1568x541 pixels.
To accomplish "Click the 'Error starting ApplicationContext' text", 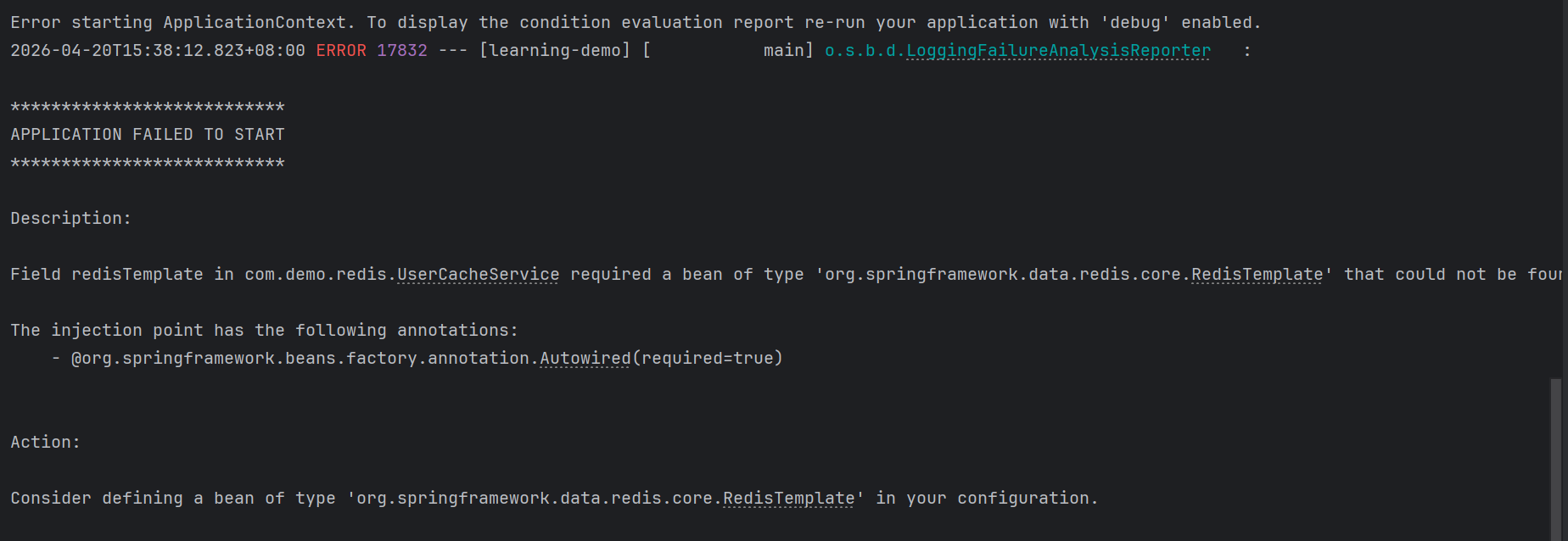I will click(178, 23).
